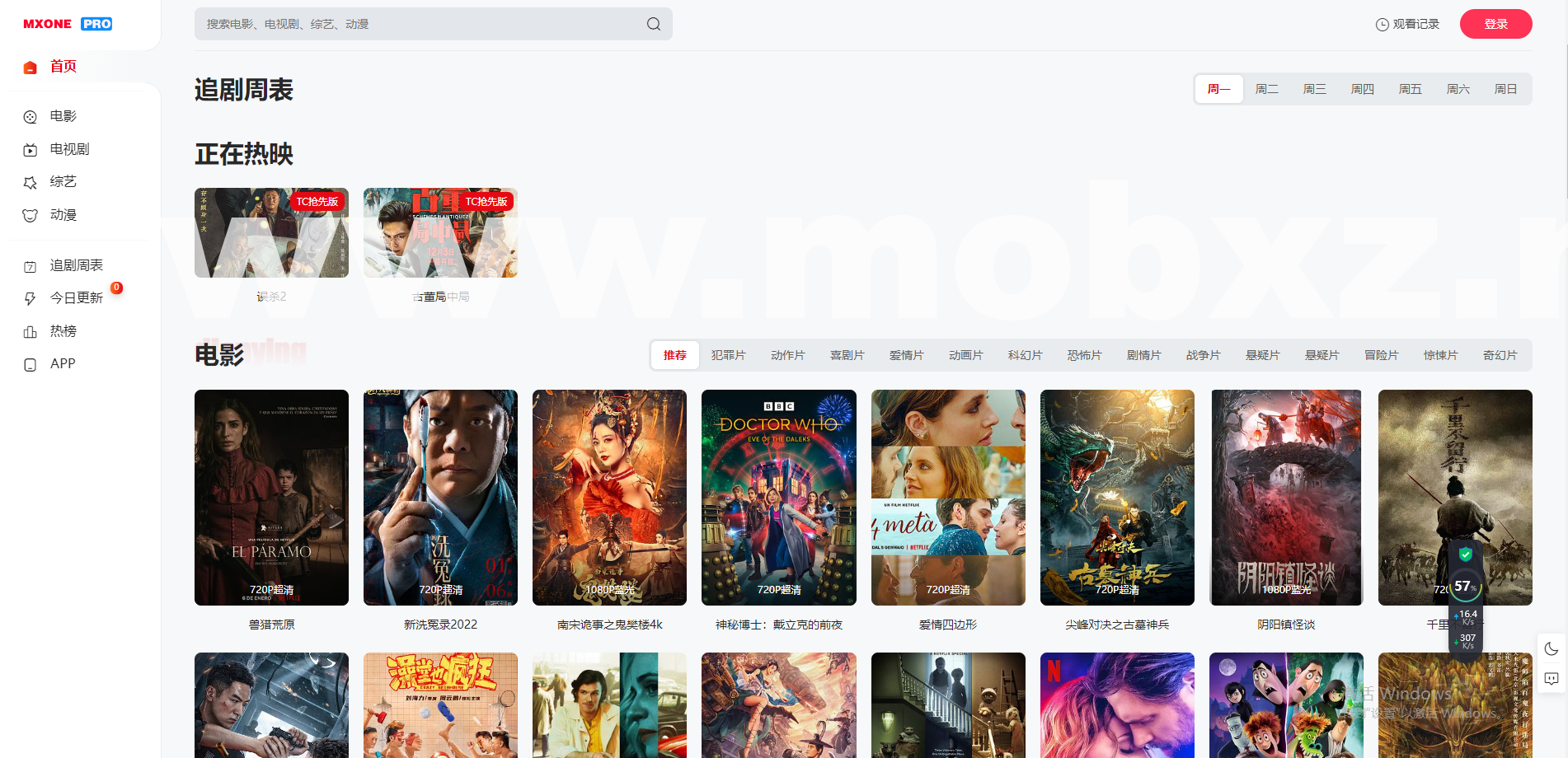Click the home icon beside 首页
Screen dimensions: 1568x758
click(x=31, y=68)
